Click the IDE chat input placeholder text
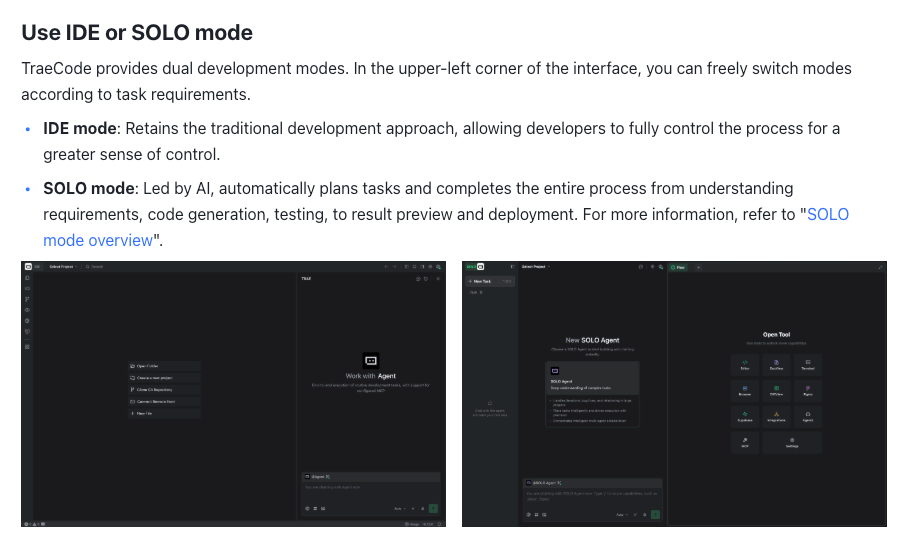 click(x=332, y=487)
